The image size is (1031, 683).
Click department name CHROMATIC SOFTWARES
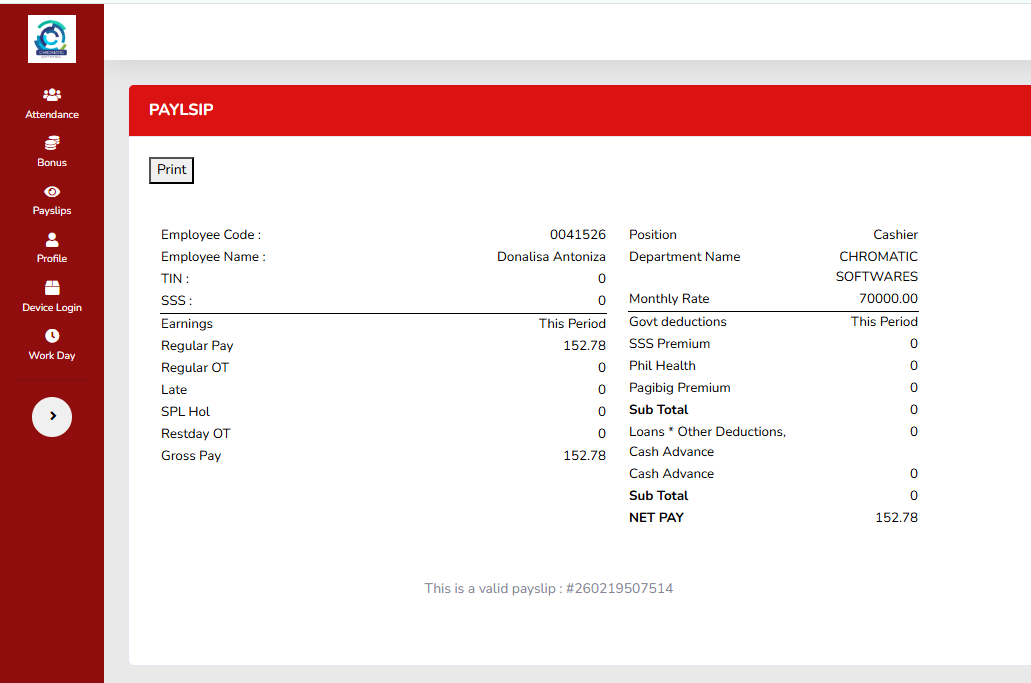[876, 266]
